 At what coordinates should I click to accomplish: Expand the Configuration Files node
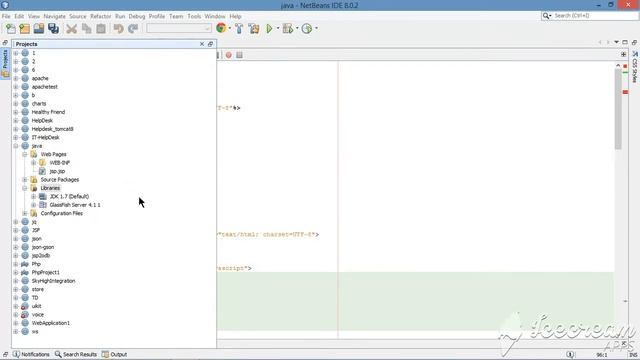pos(25,213)
